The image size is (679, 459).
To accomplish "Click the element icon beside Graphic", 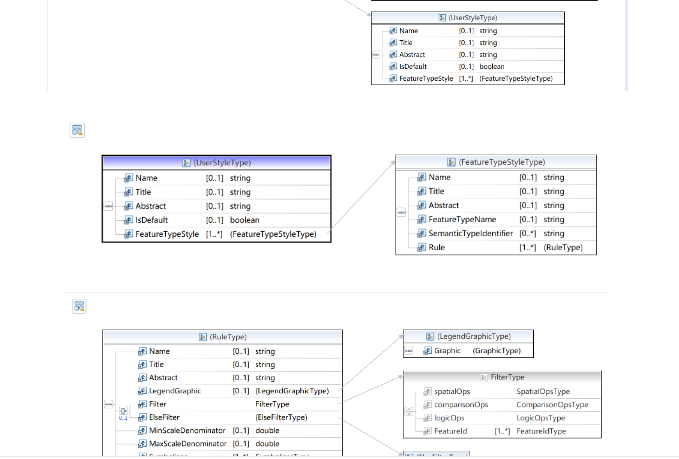I will (427, 351).
